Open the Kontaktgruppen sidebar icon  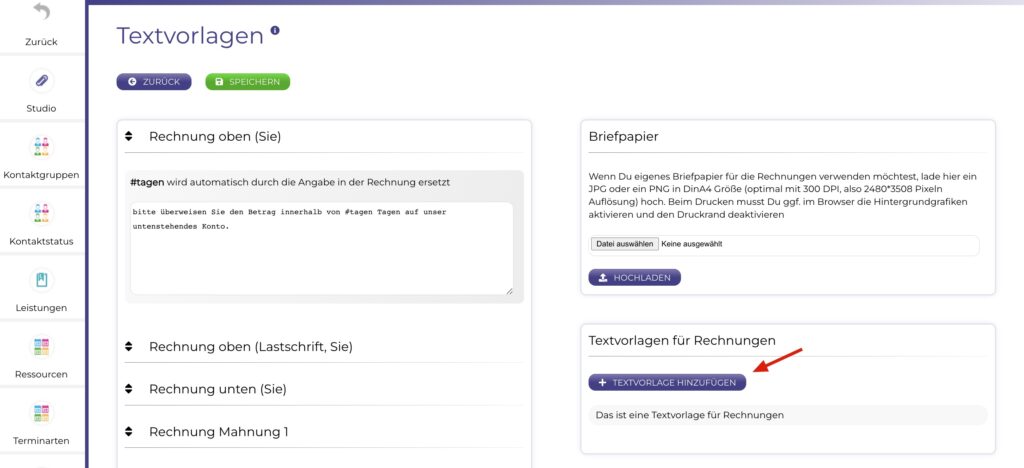(x=42, y=147)
